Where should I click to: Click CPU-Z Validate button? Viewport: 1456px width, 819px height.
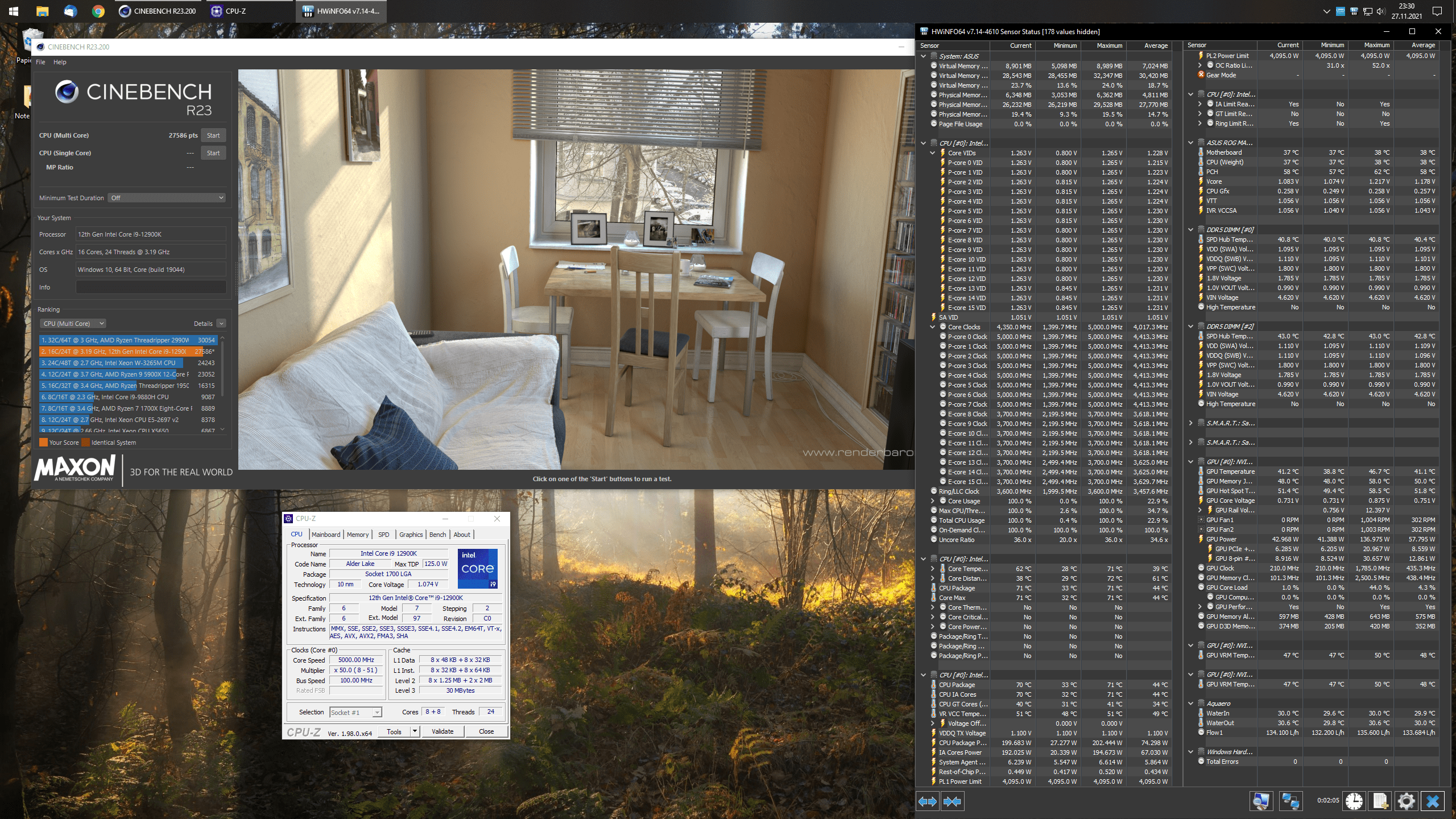pos(442,731)
